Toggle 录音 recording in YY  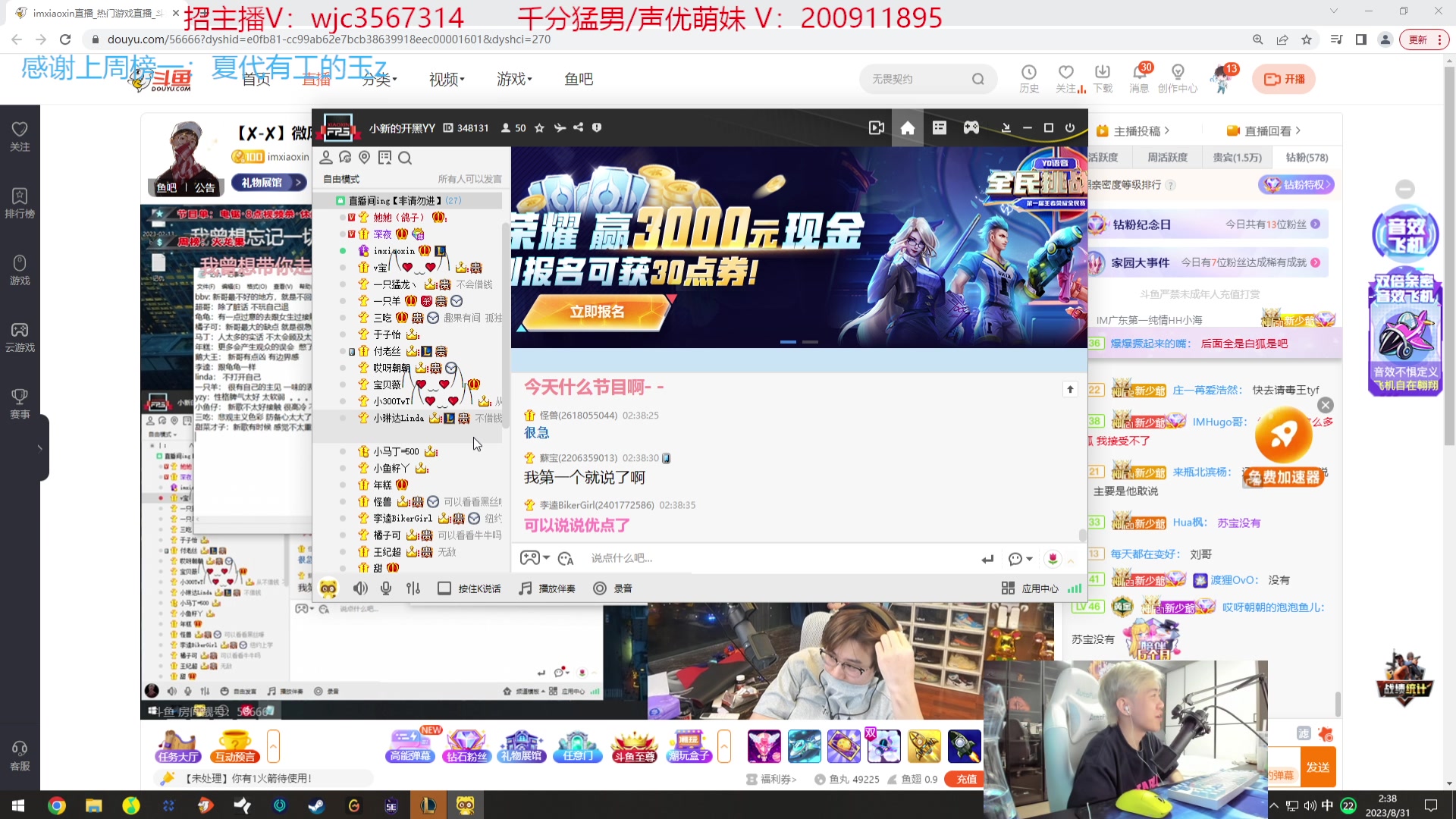(x=613, y=588)
